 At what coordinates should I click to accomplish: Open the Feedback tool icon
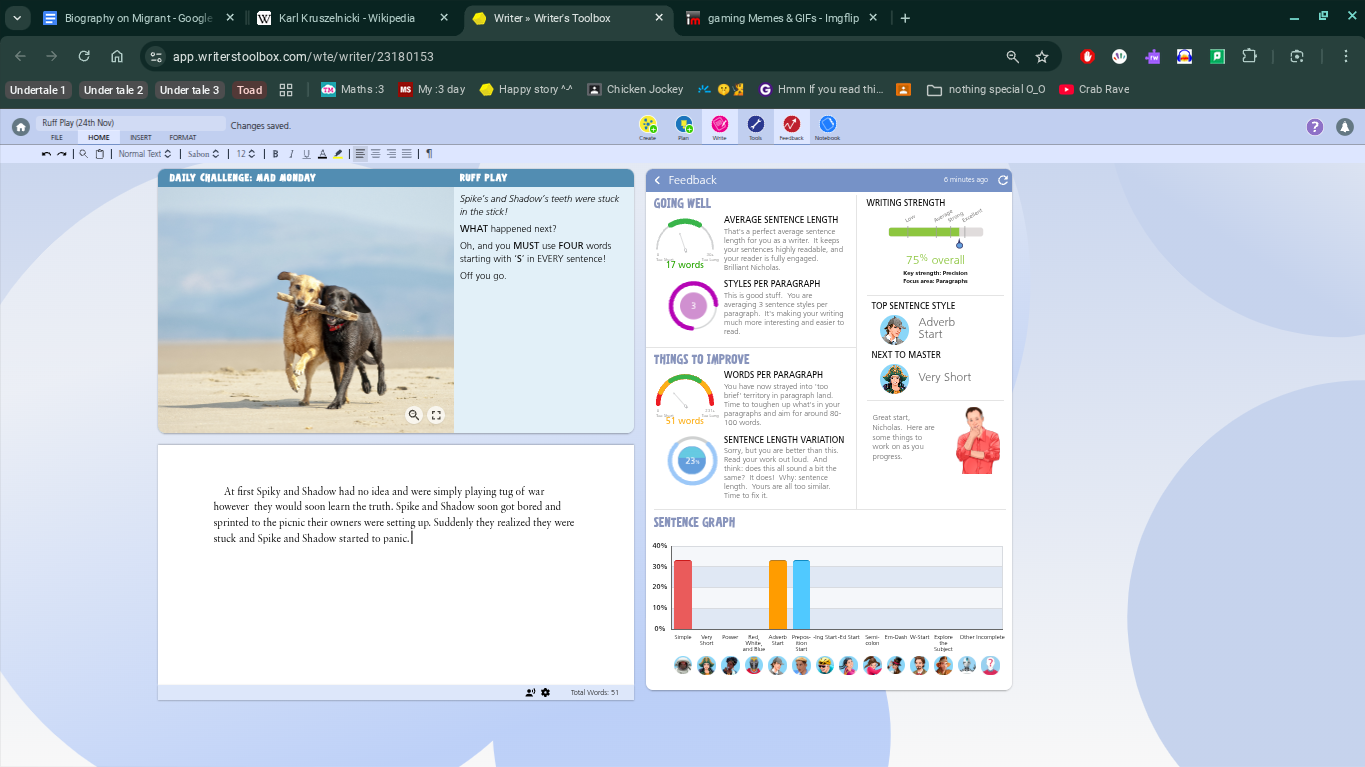(791, 126)
